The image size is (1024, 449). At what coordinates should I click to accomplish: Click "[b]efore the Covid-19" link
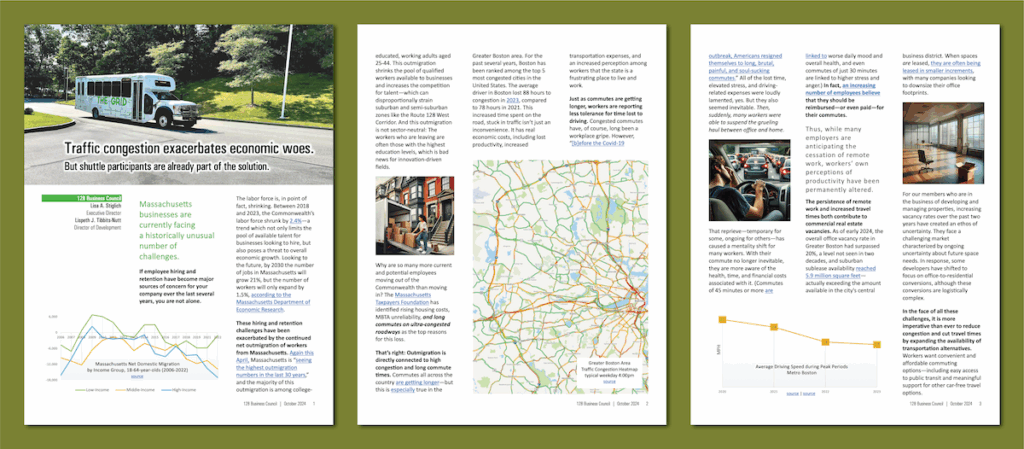coord(599,142)
